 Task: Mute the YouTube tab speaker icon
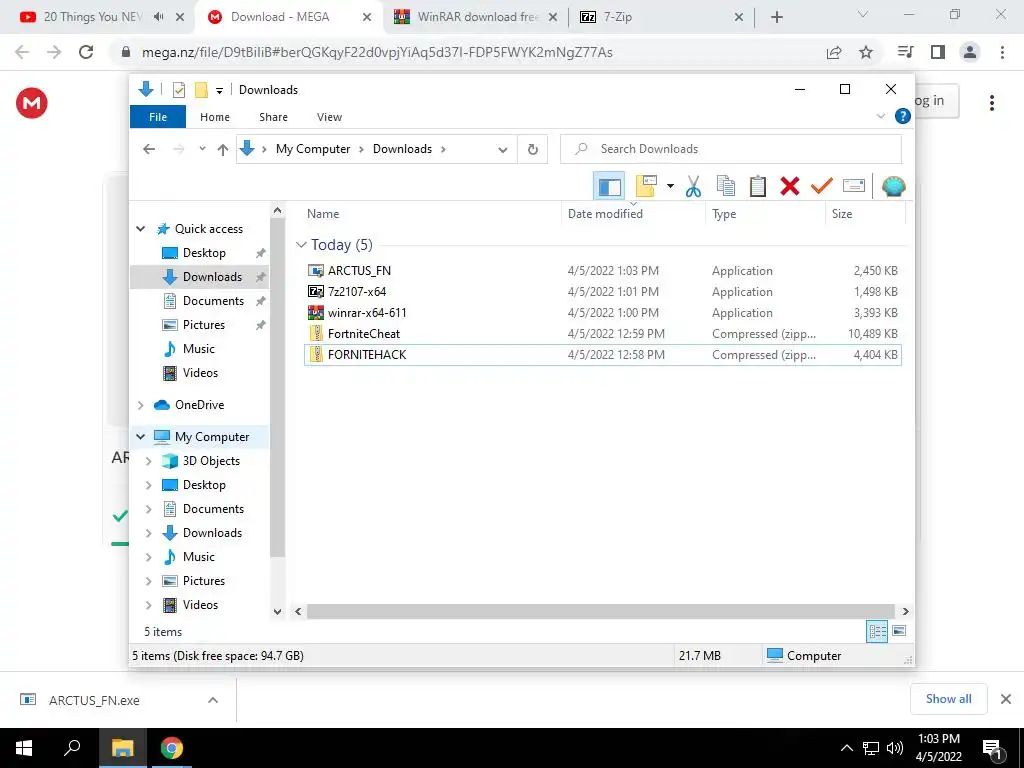pyautogui.click(x=159, y=17)
